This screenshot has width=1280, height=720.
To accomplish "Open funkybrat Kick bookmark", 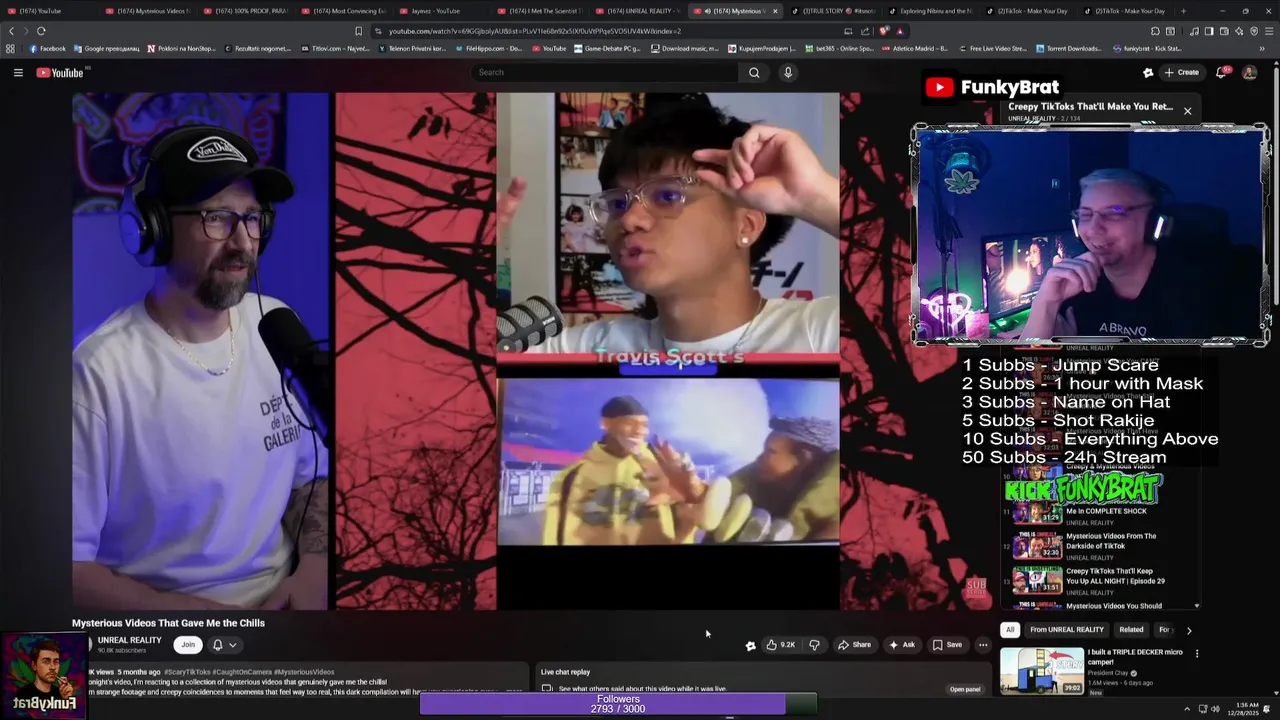I will [x=1147, y=48].
